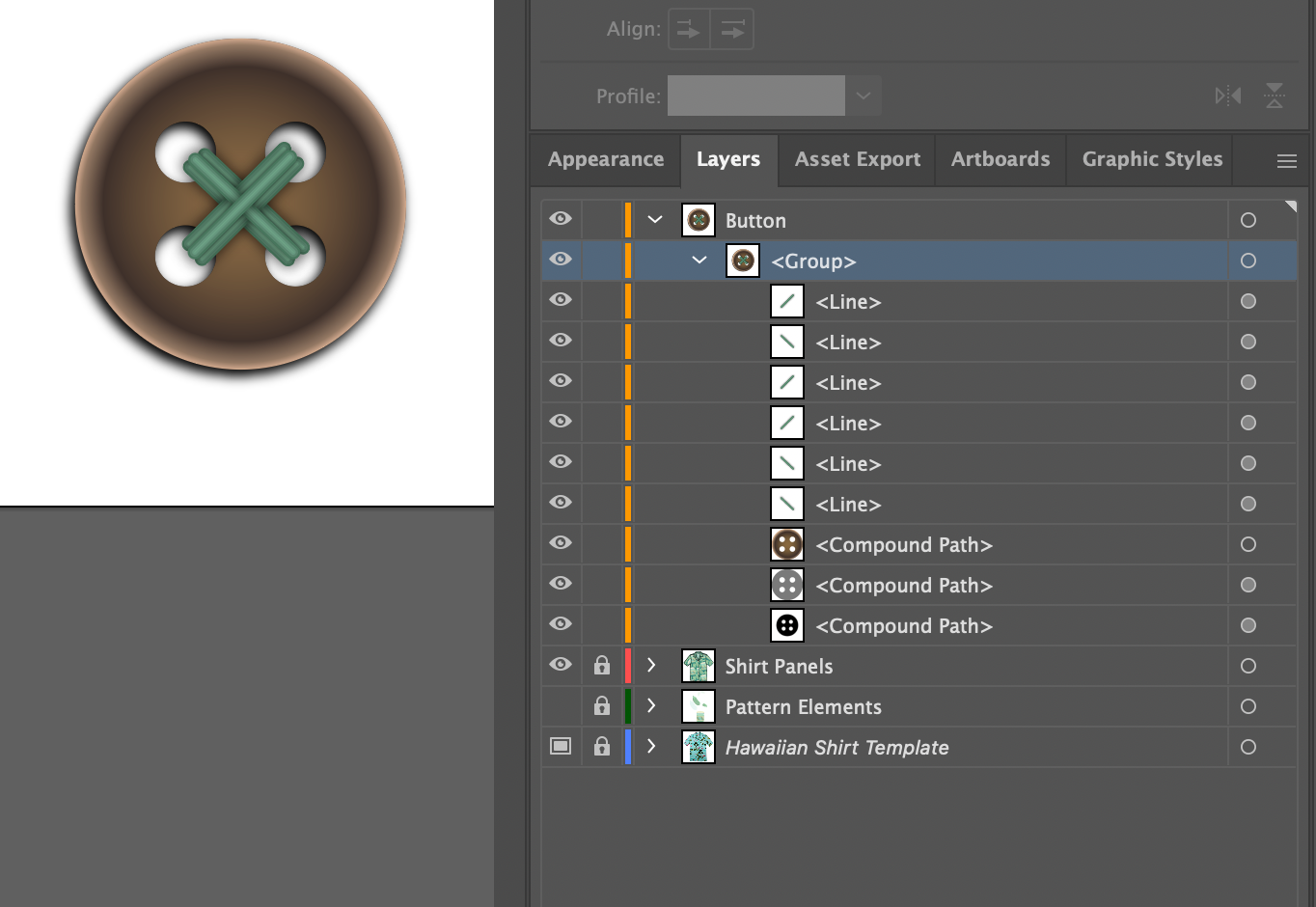The image size is (1316, 907).
Task: Show the hidden Pattern Elements layer
Action: click(x=561, y=706)
